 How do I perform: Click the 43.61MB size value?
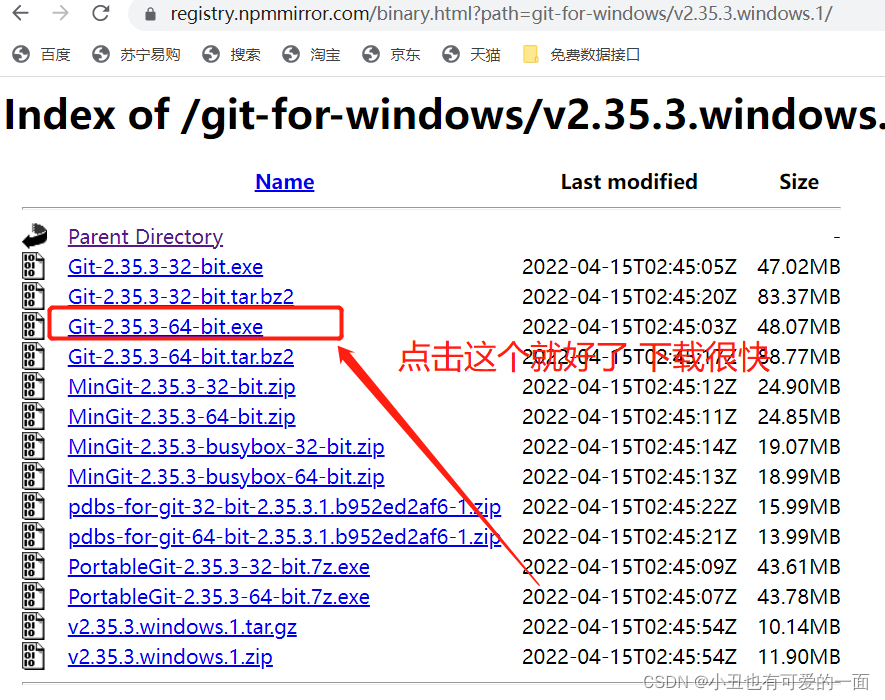(x=799, y=567)
